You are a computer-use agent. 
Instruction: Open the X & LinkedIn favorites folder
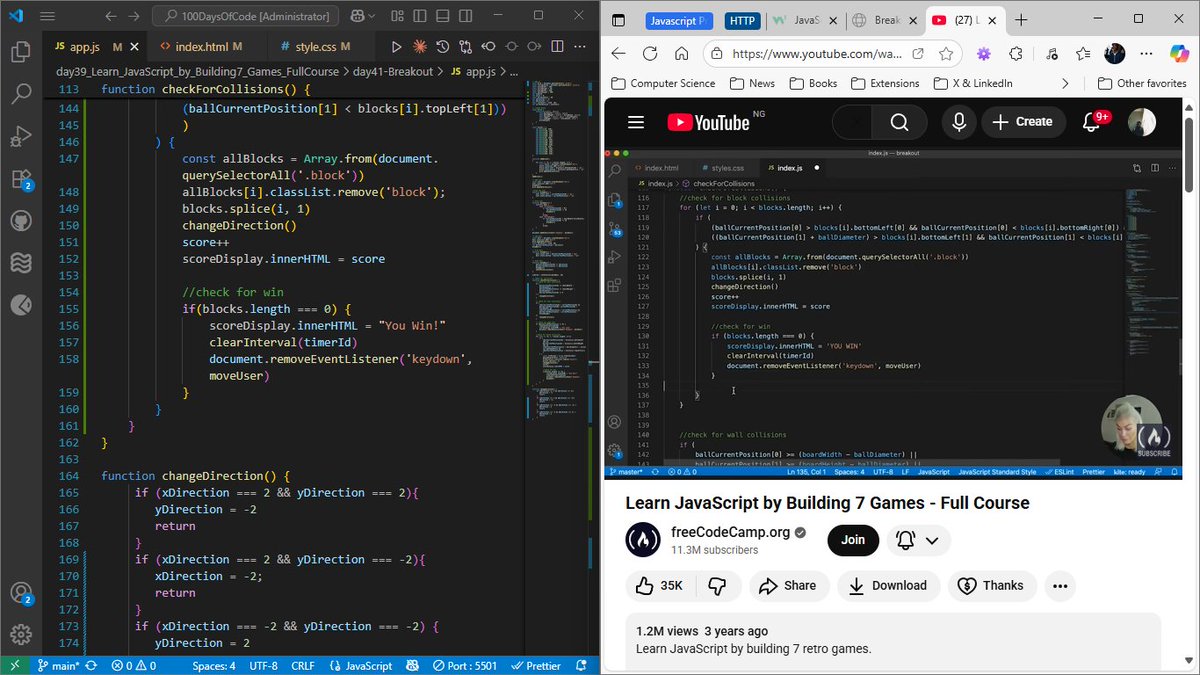972,84
